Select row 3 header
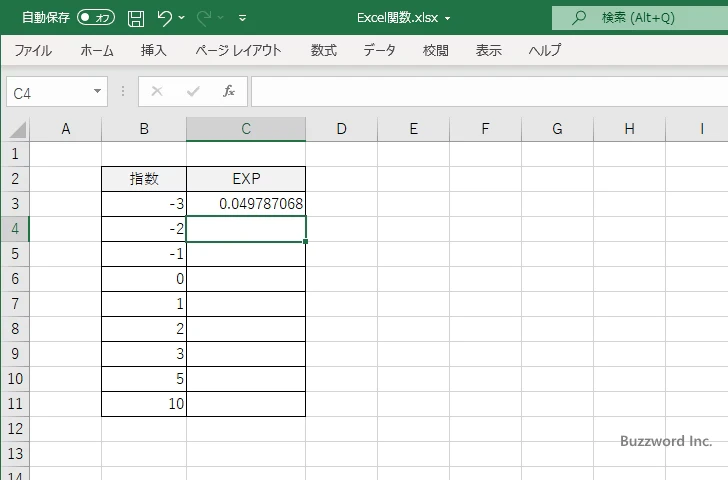This screenshot has width=728, height=480. (x=14, y=204)
